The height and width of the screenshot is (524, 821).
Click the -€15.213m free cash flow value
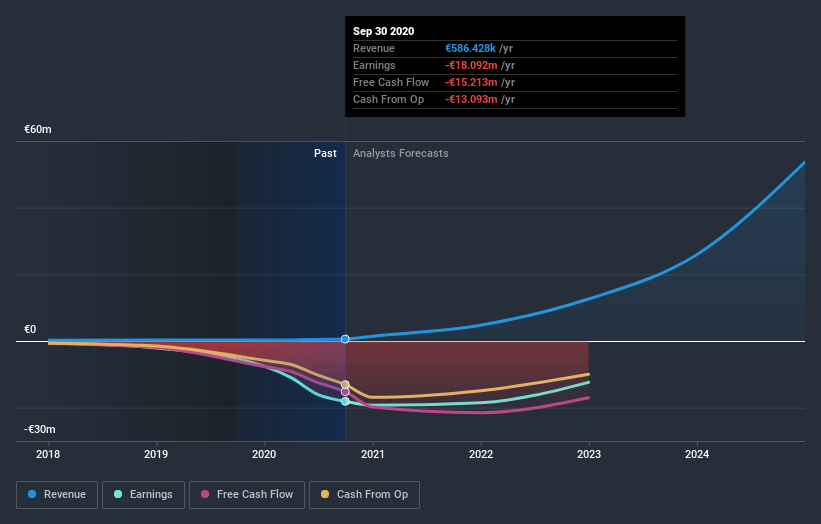click(471, 82)
